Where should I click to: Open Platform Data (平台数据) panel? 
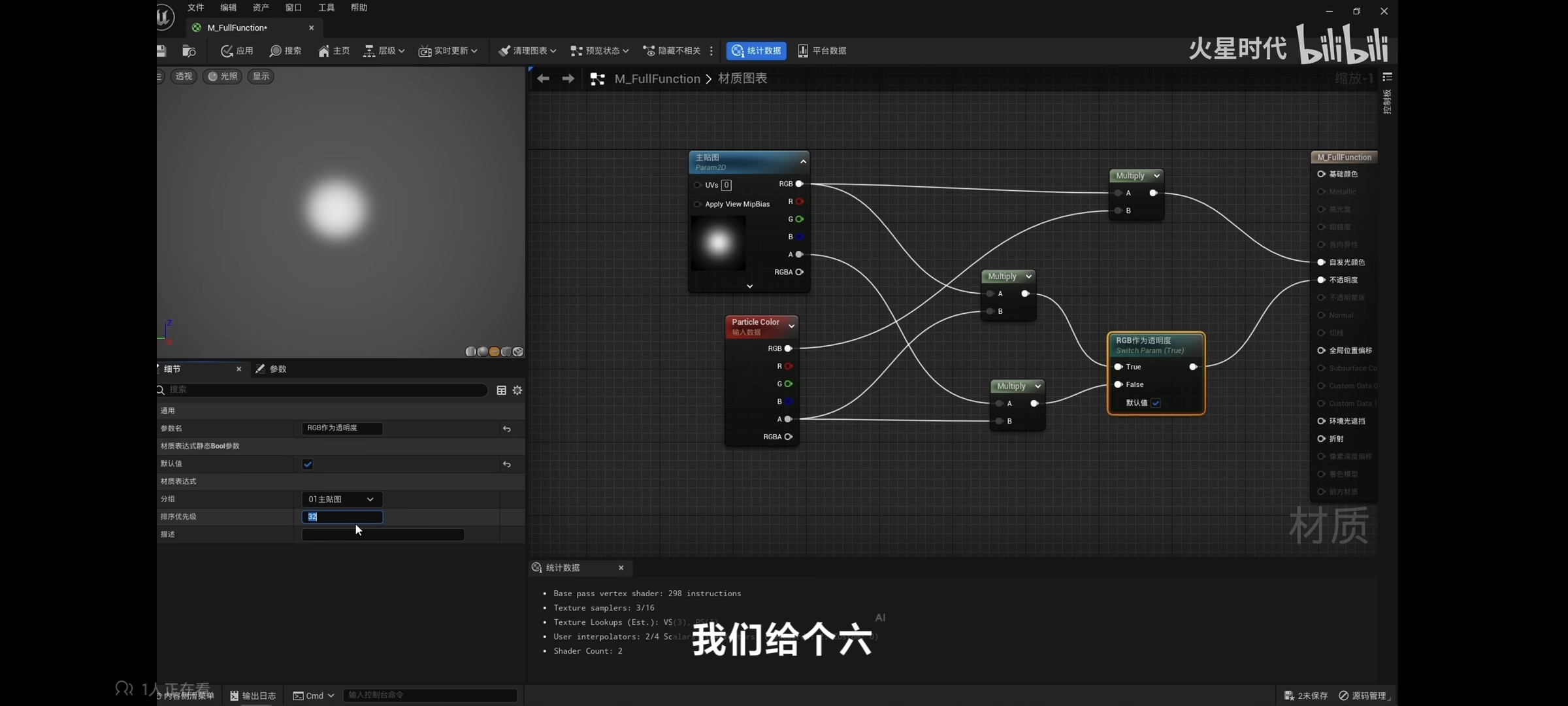[822, 51]
